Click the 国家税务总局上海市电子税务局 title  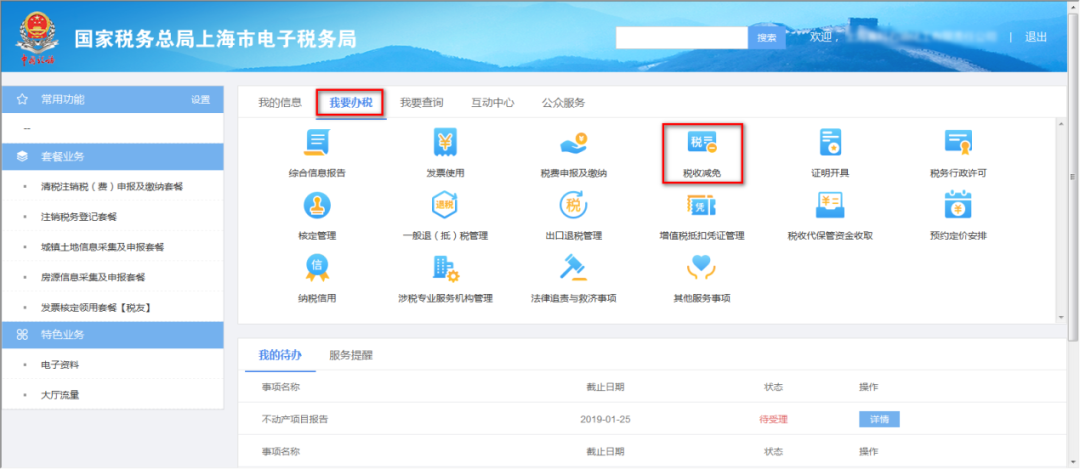pyautogui.click(x=216, y=39)
